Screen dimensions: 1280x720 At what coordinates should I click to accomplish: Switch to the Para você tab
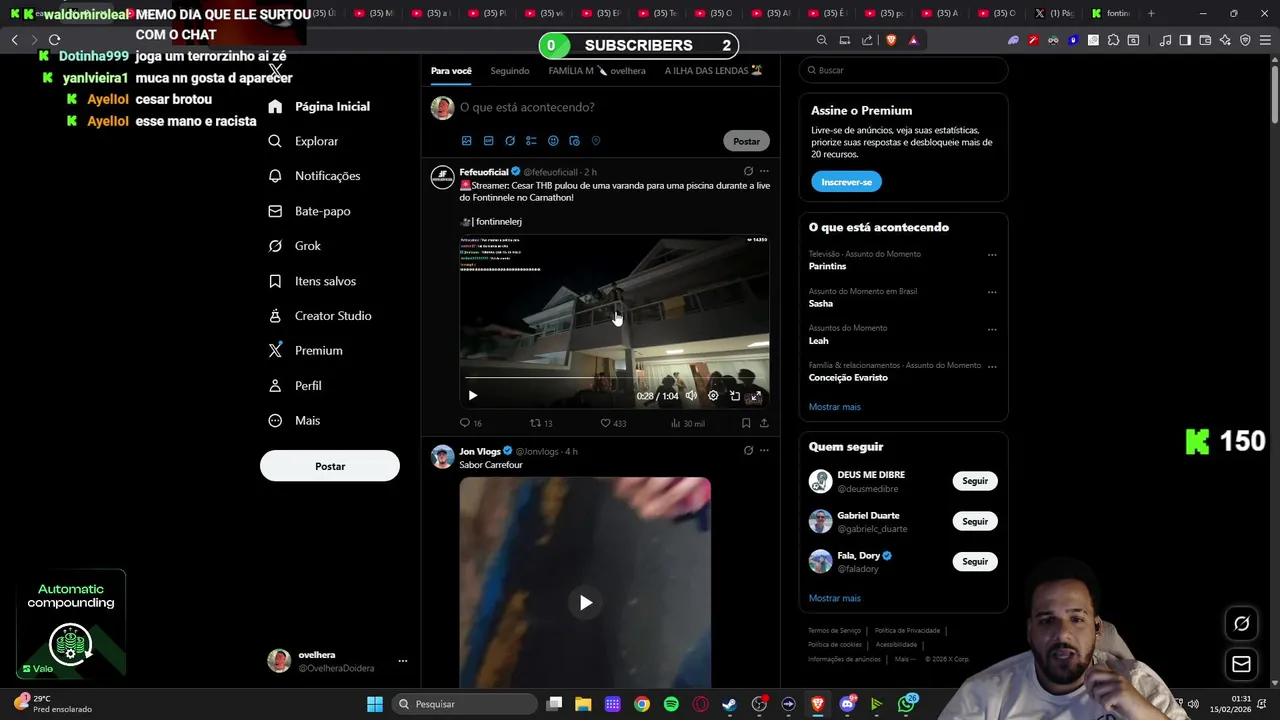click(451, 71)
